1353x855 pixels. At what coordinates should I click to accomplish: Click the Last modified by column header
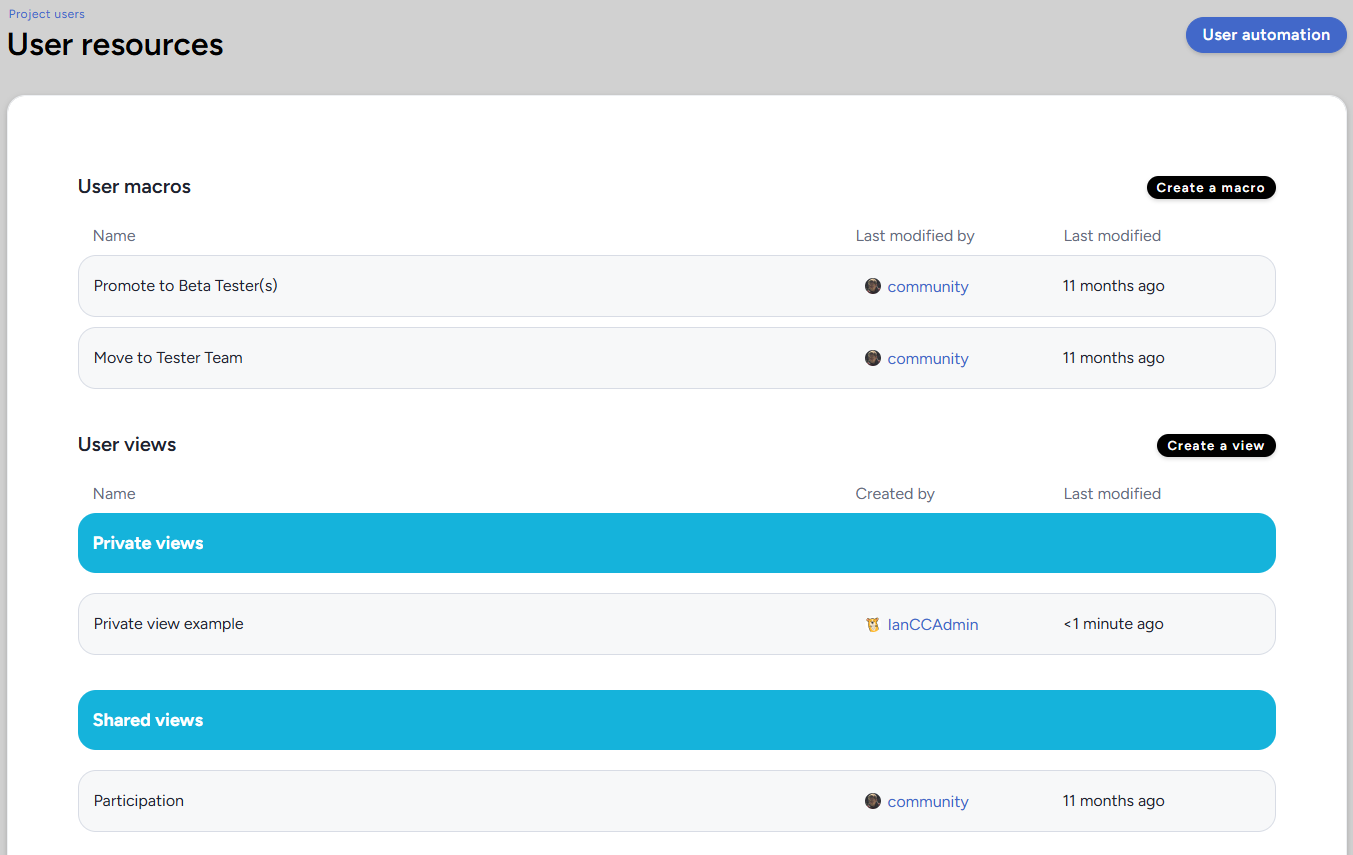(914, 236)
